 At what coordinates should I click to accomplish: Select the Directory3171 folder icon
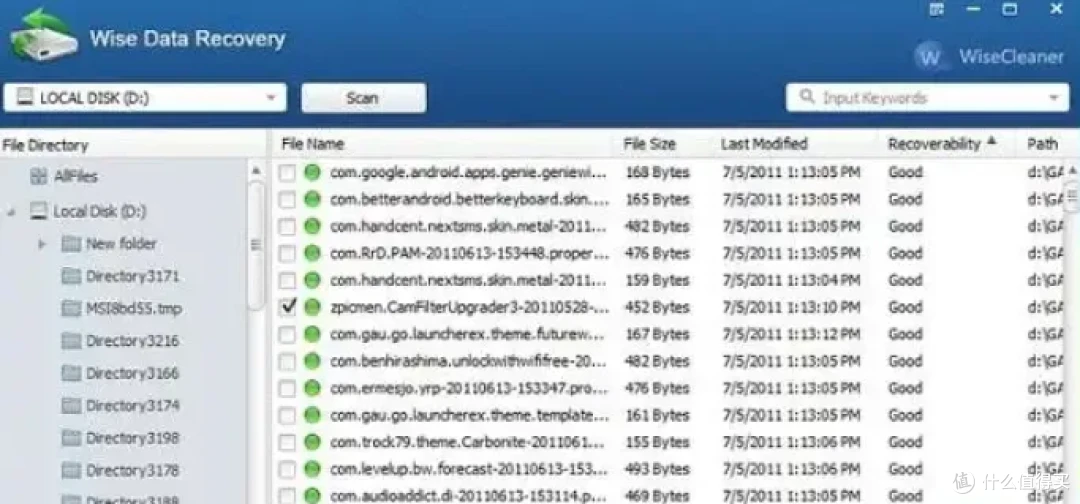coord(71,276)
